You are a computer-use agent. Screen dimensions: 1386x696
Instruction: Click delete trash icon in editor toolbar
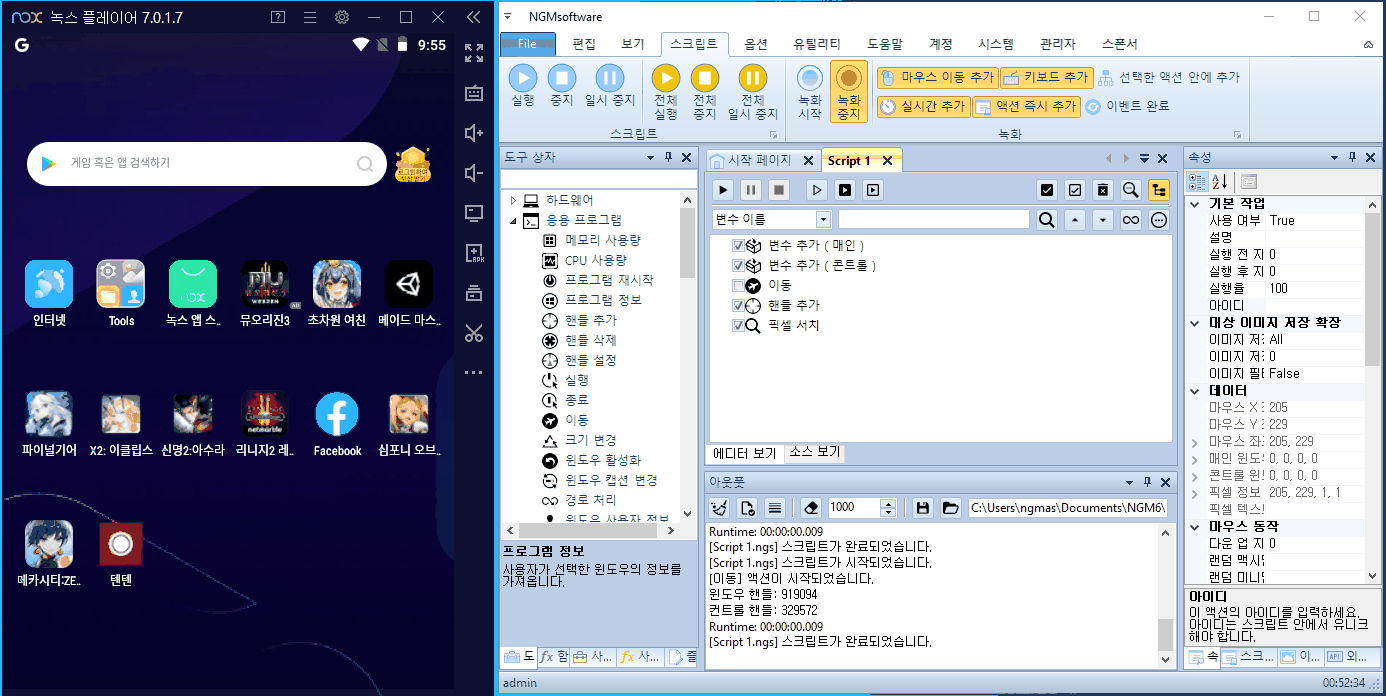pos(1103,190)
